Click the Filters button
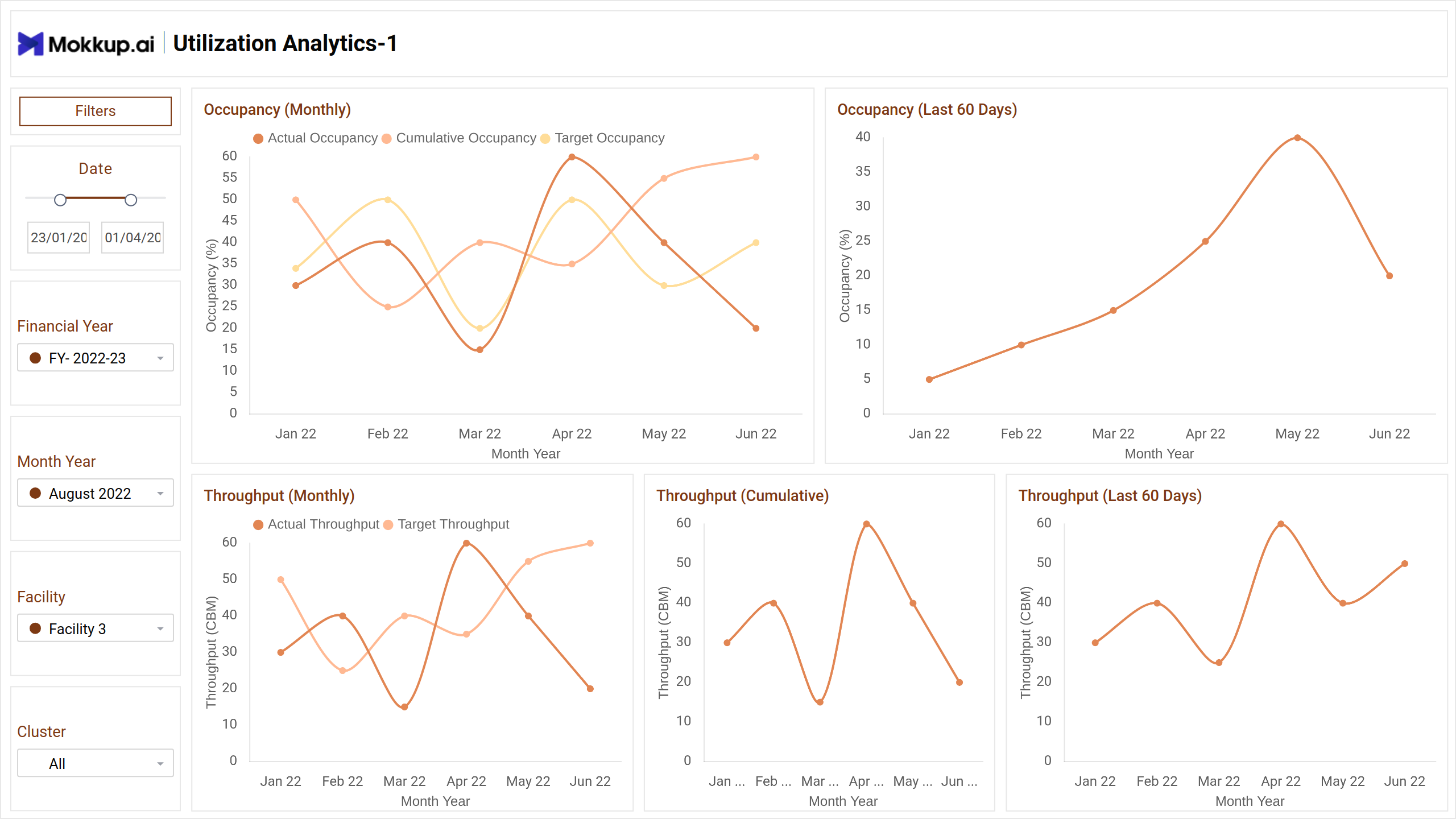 pos(96,111)
